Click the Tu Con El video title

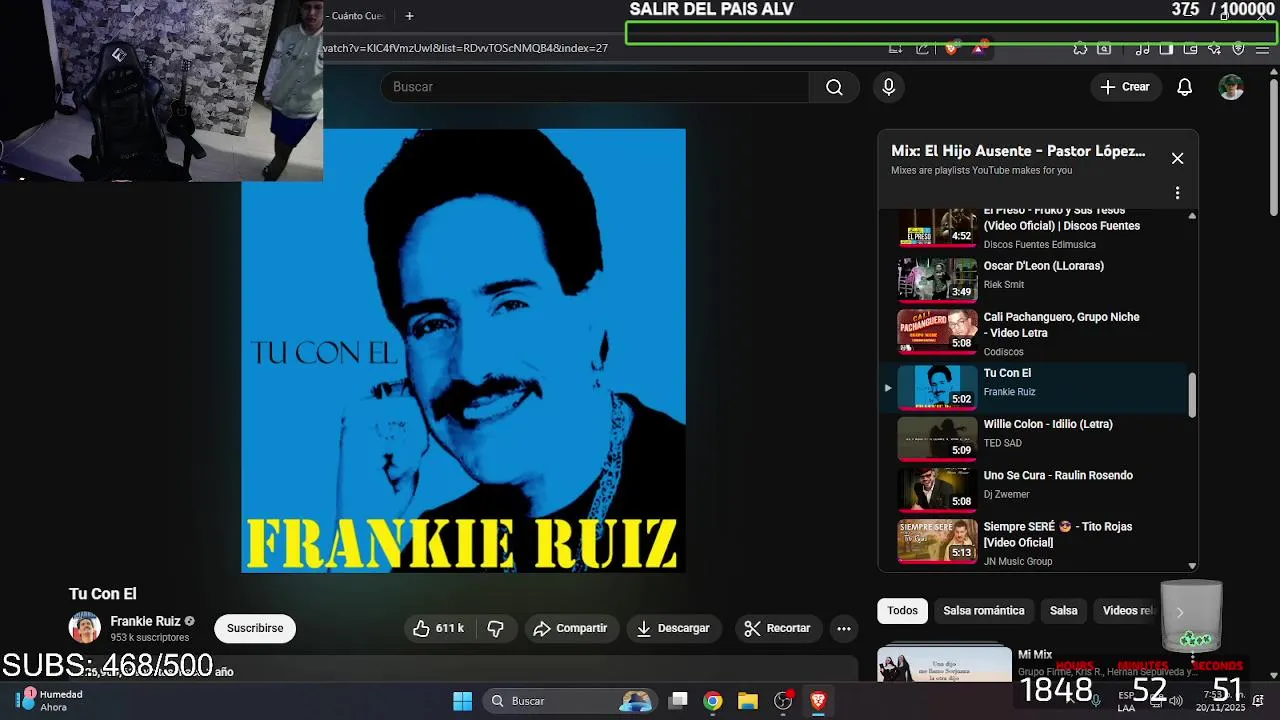102,594
